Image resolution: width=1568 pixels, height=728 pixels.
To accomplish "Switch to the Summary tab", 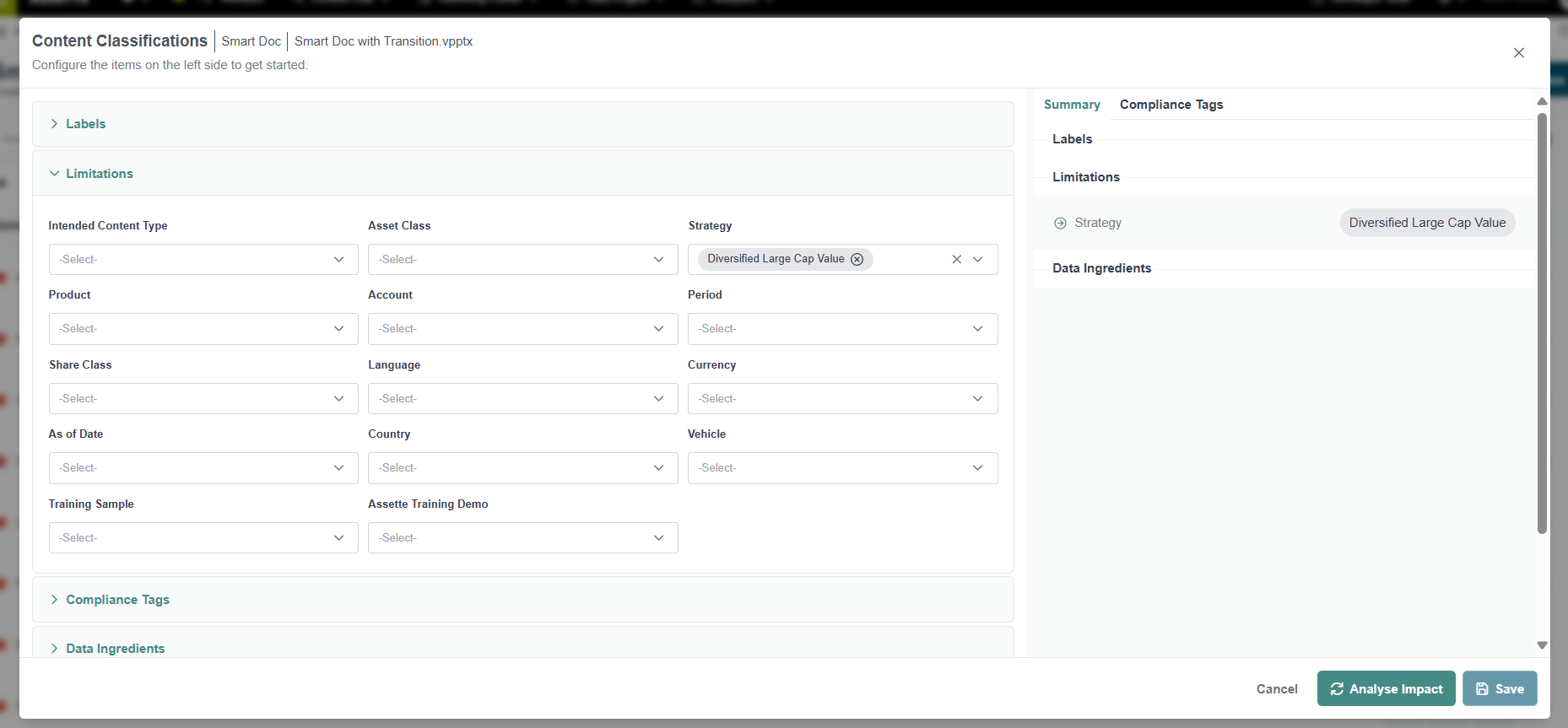I will click(x=1072, y=105).
